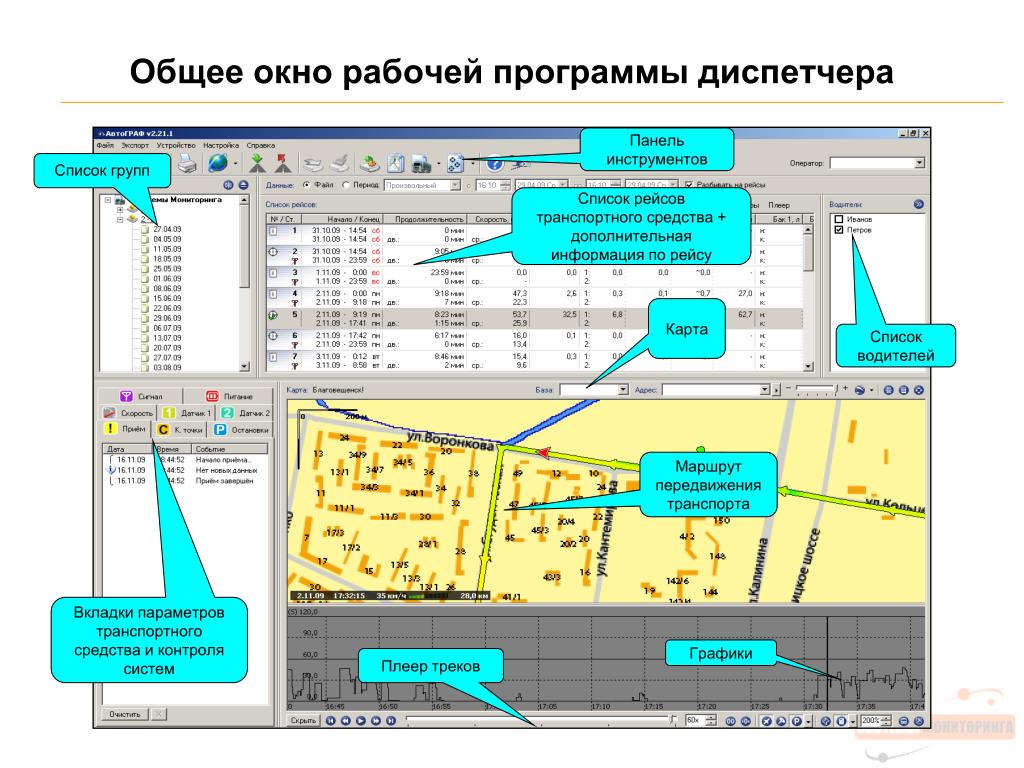Viewport: 1024px width, 768px height.
Task: Collapse the root node of the groups tree
Action: [108, 200]
